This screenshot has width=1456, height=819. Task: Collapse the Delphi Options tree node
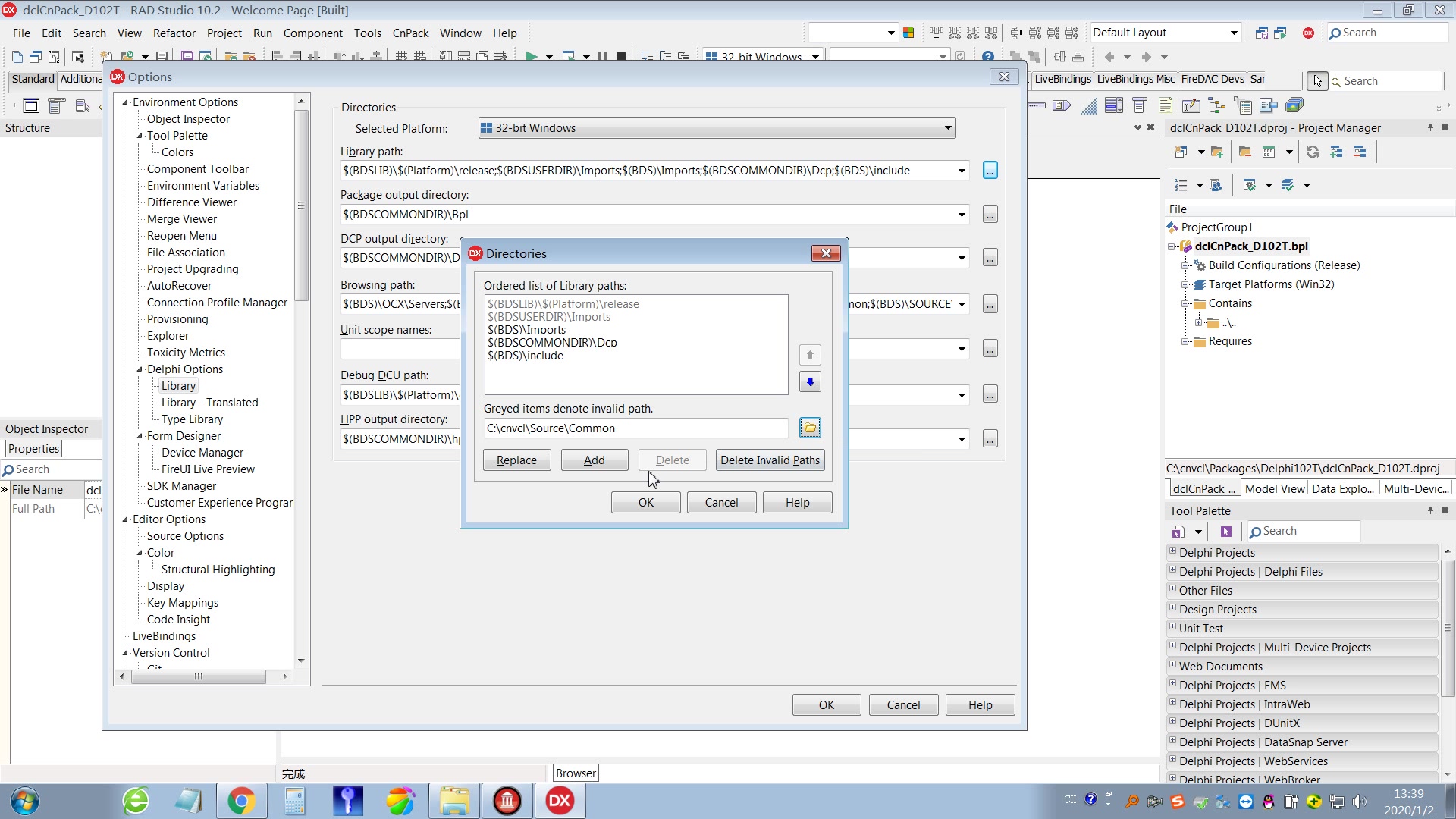(140, 369)
